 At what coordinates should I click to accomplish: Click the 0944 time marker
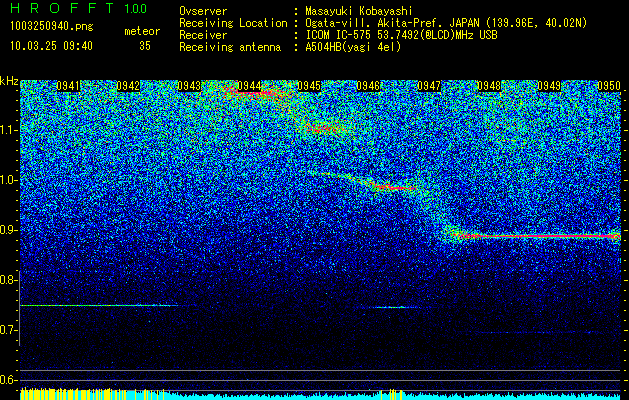[x=249, y=86]
